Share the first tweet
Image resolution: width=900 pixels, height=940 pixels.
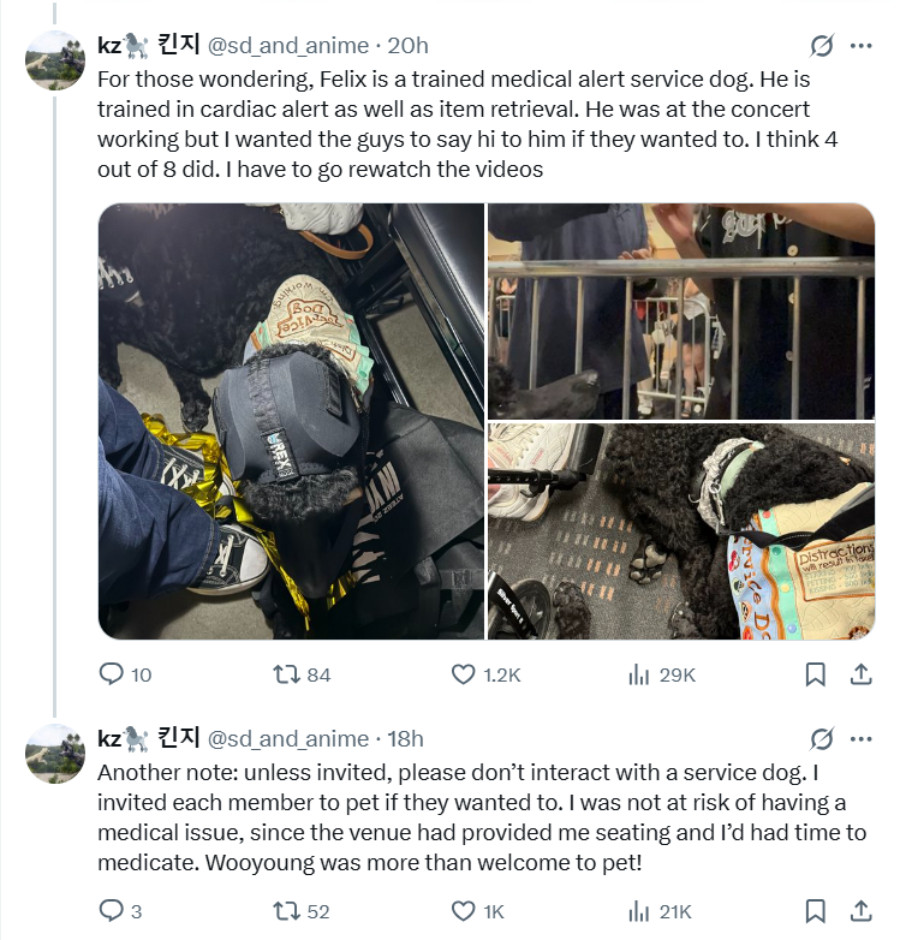click(x=860, y=674)
